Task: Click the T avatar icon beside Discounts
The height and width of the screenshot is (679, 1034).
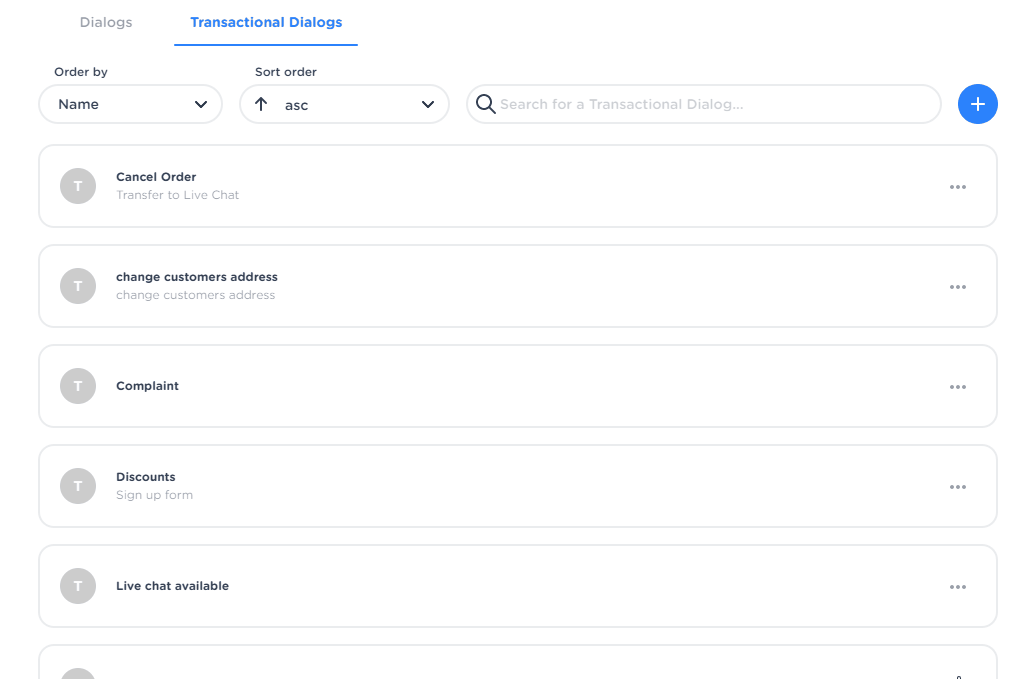Action: [x=78, y=486]
